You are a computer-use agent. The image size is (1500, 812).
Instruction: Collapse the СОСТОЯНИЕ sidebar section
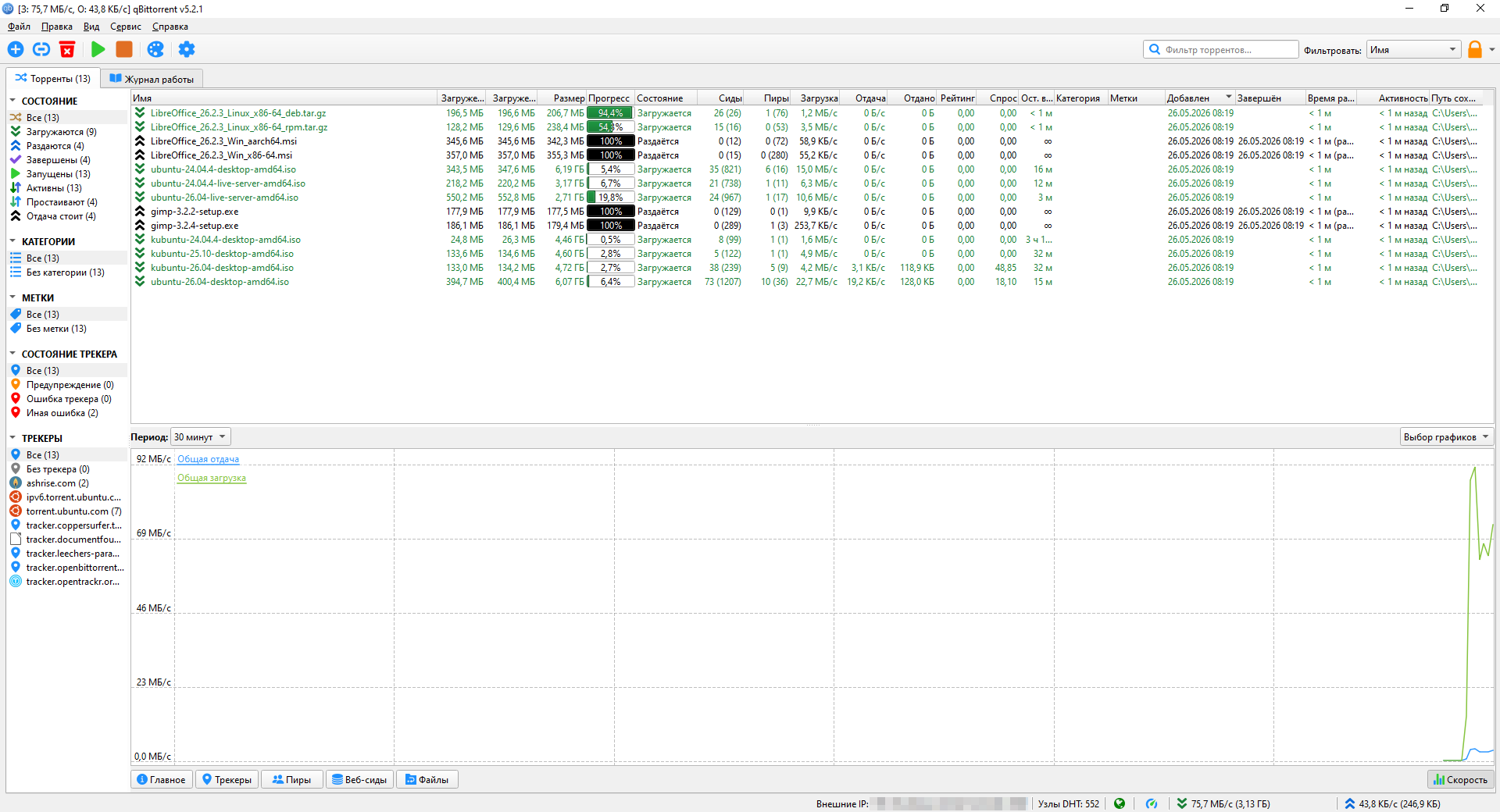coord(12,101)
